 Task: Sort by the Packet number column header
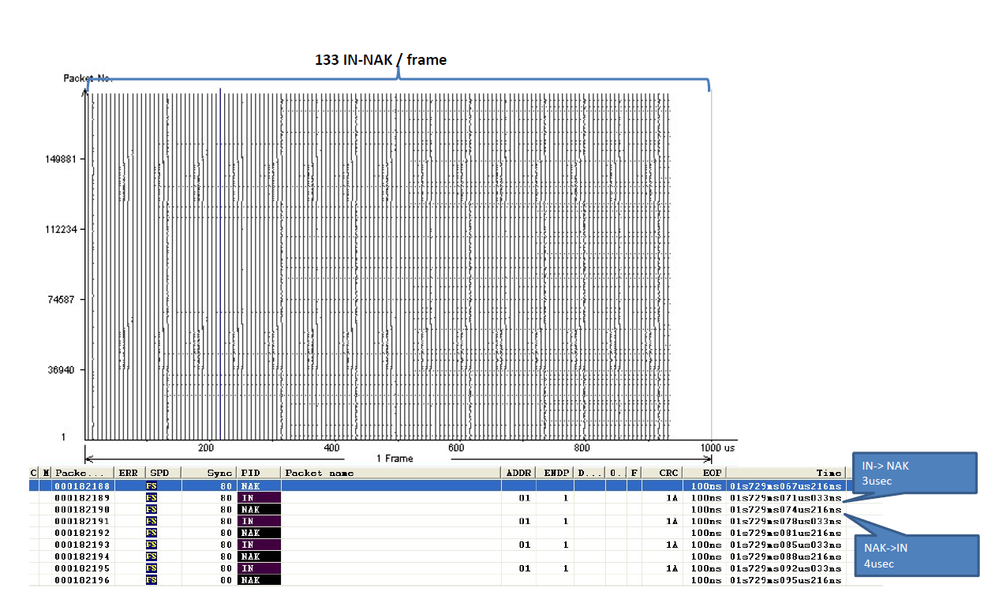coord(83,473)
